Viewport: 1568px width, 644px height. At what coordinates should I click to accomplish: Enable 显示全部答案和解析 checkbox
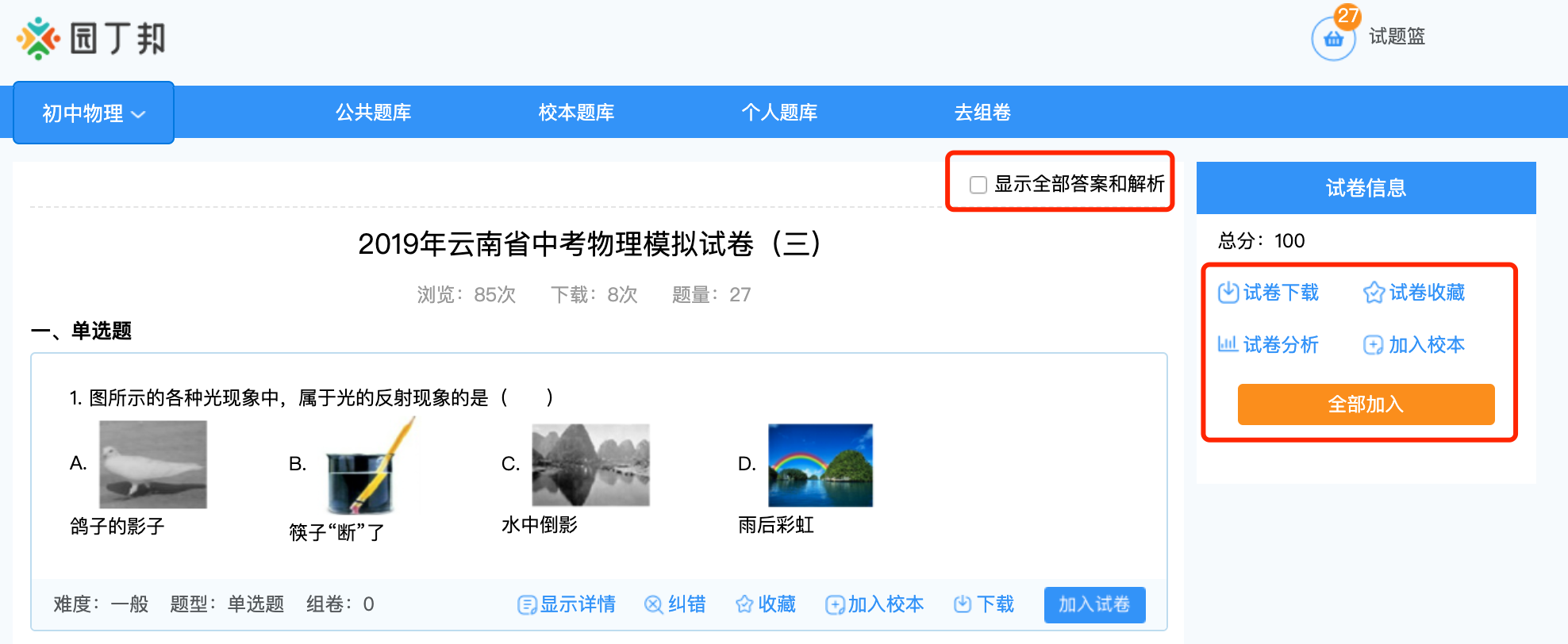coord(978,185)
